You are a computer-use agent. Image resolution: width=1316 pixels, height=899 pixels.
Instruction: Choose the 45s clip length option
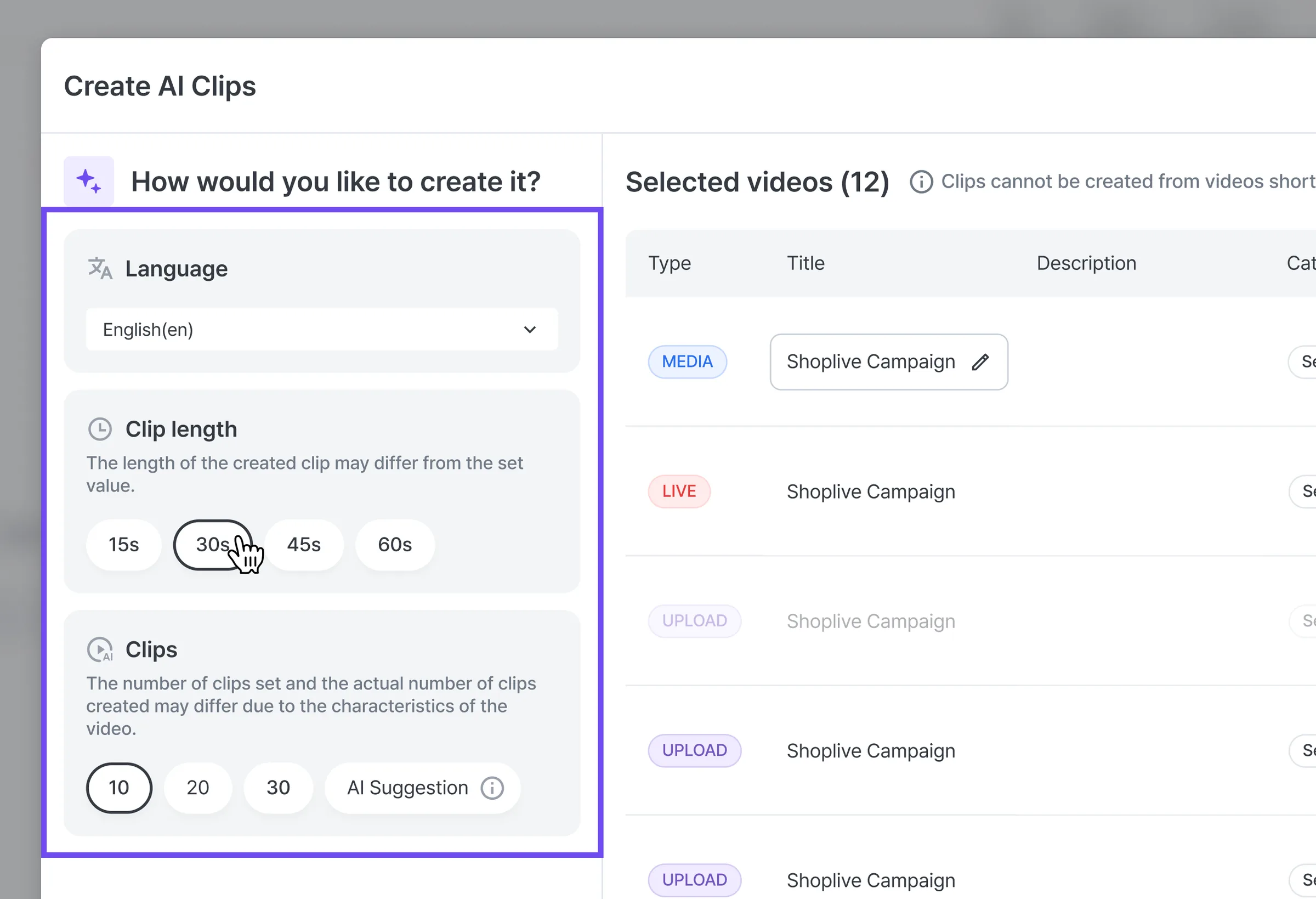304,545
